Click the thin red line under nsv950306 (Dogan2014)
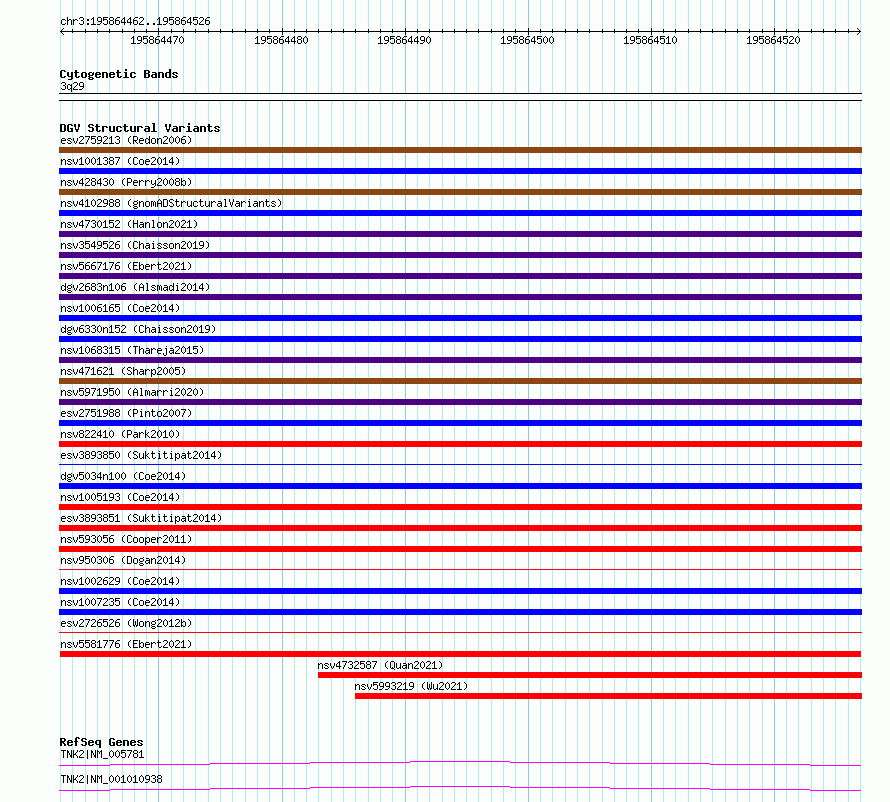The width and height of the screenshot is (890, 802). (460, 569)
